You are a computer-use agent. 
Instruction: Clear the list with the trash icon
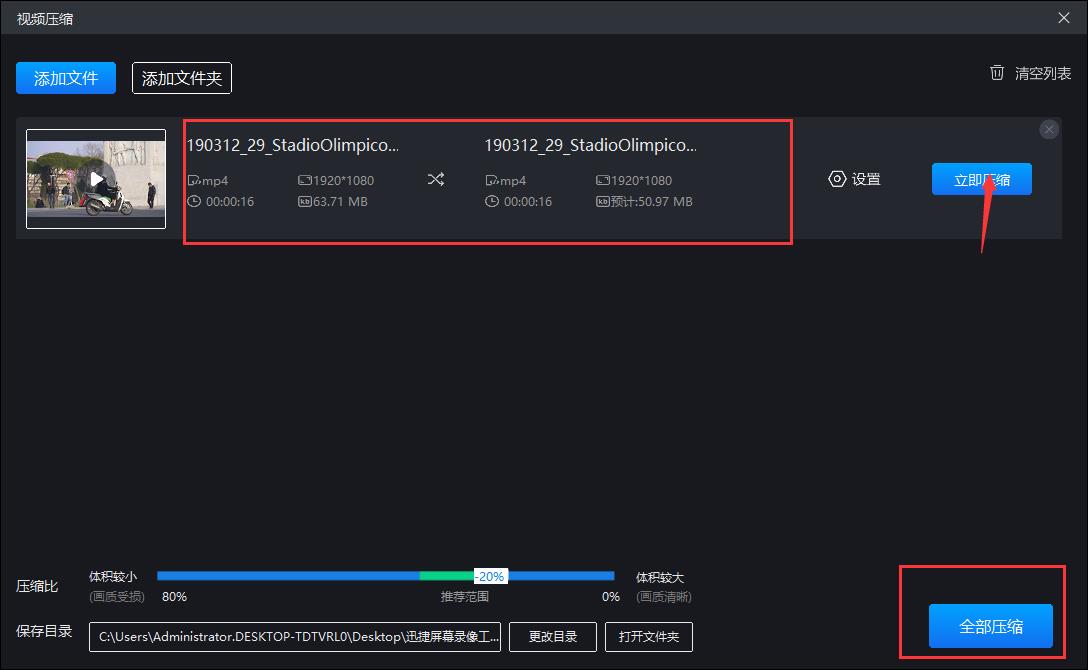(996, 73)
